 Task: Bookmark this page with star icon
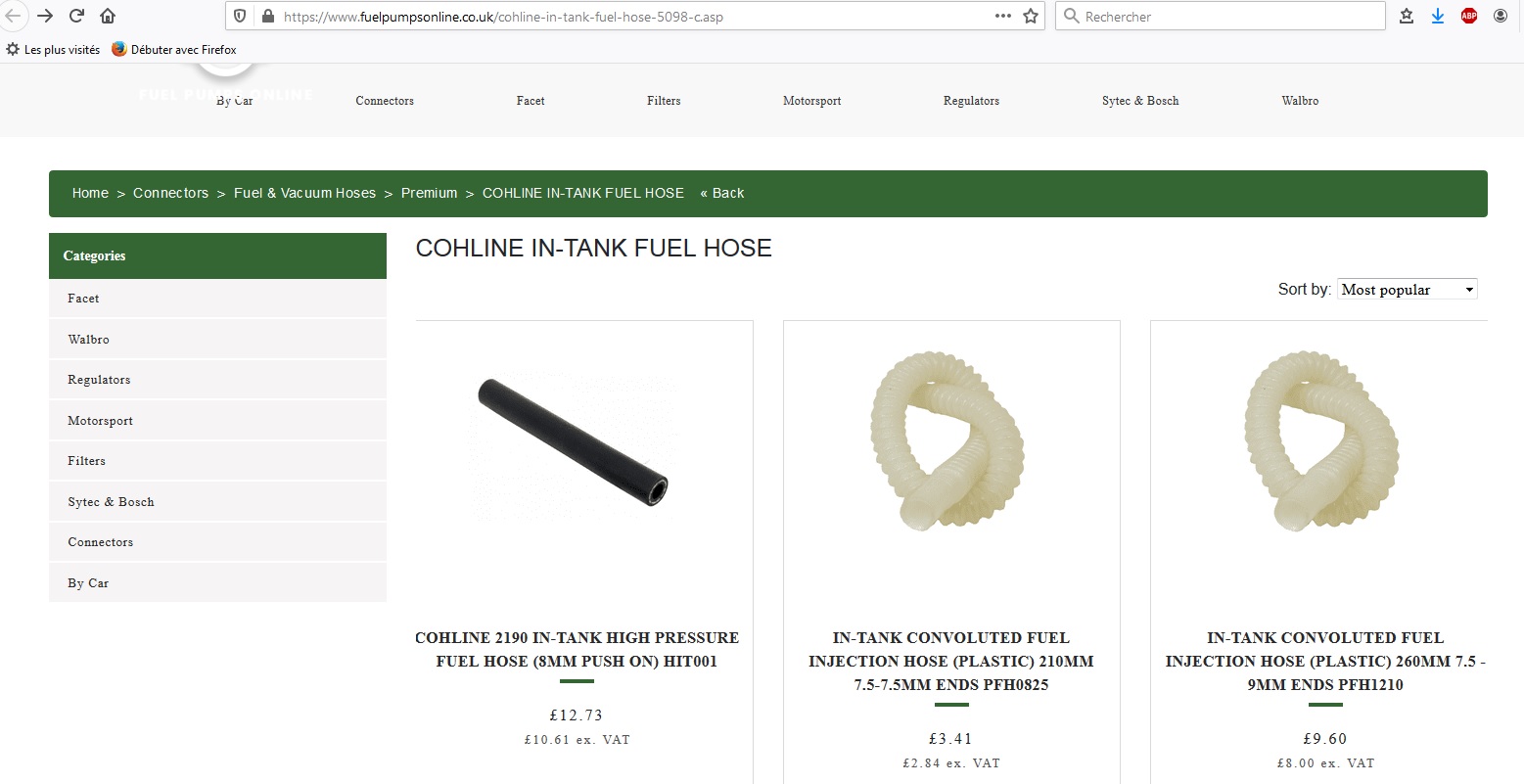pyautogui.click(x=1031, y=16)
